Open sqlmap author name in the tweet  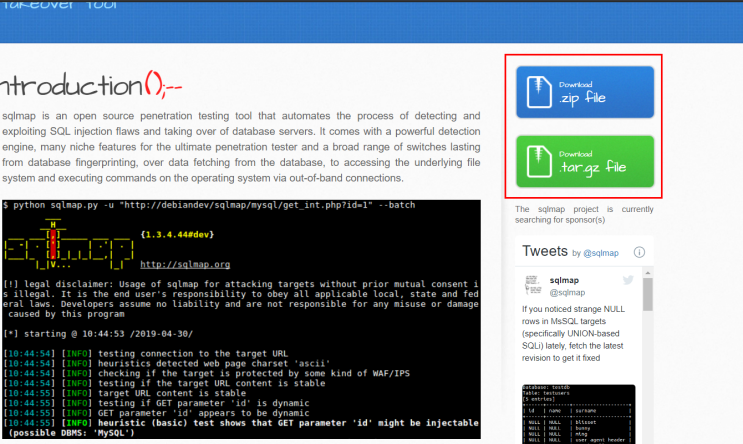(564, 281)
